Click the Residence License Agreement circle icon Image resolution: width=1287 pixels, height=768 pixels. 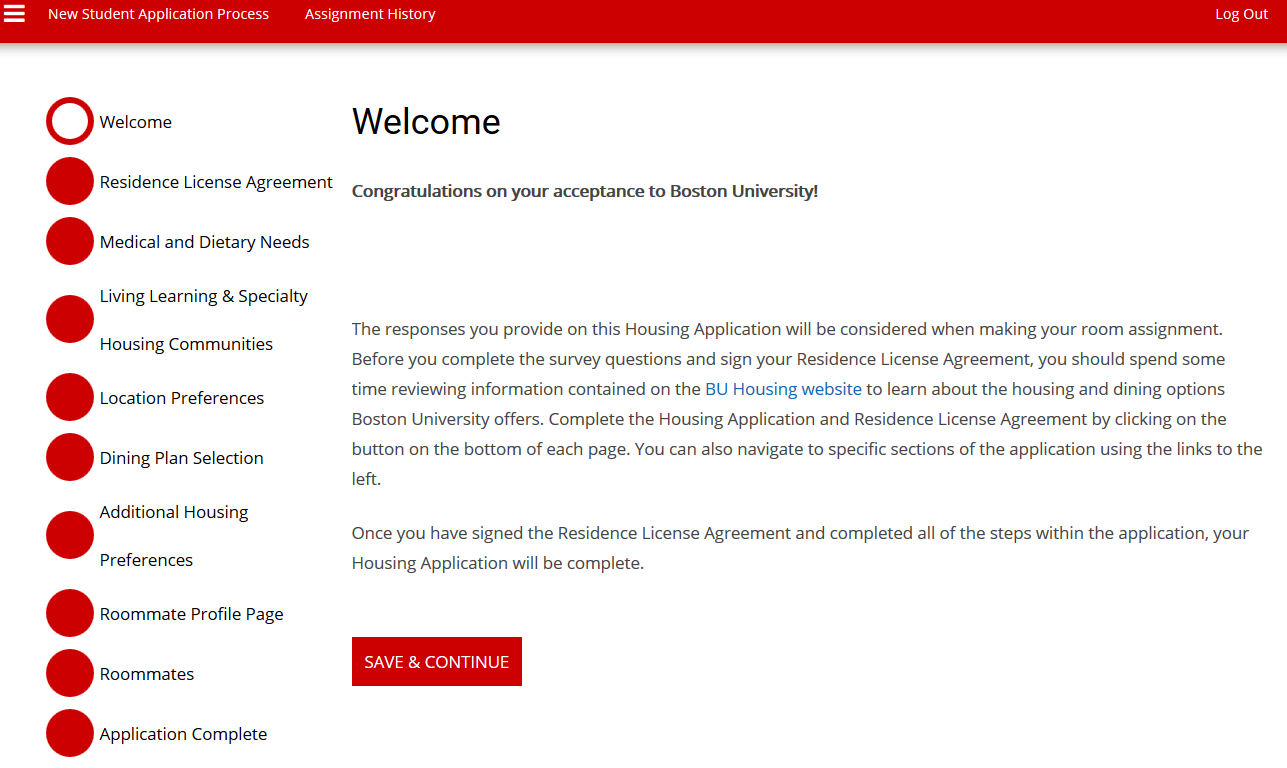coord(70,181)
